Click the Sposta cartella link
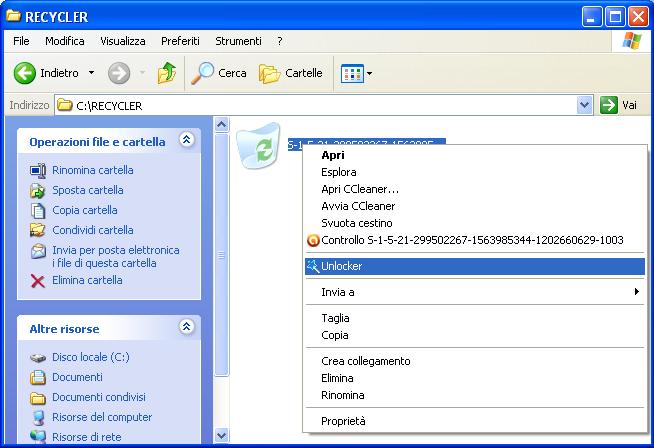The height and width of the screenshot is (448, 654). coord(88,190)
